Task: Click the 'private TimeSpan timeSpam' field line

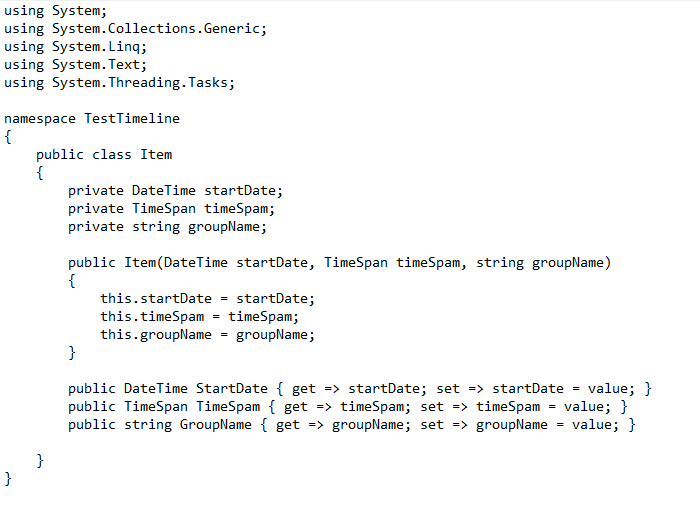Action: [171, 209]
